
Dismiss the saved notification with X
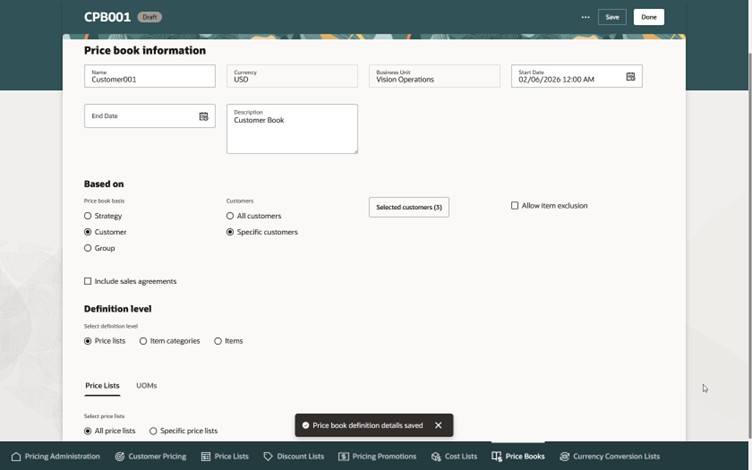438,425
